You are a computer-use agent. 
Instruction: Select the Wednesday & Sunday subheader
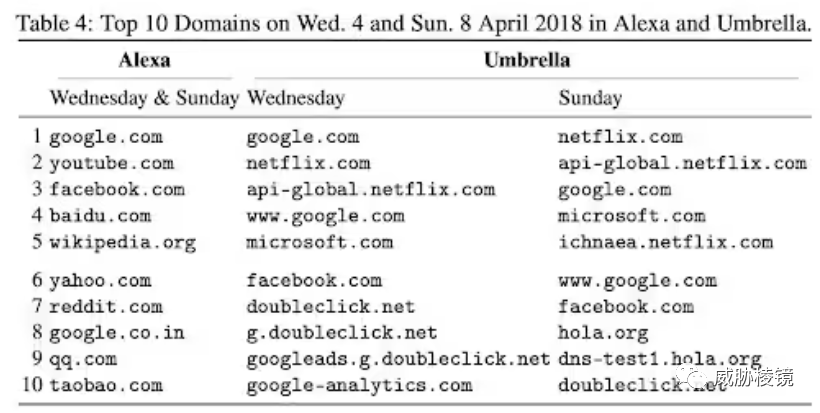click(144, 98)
